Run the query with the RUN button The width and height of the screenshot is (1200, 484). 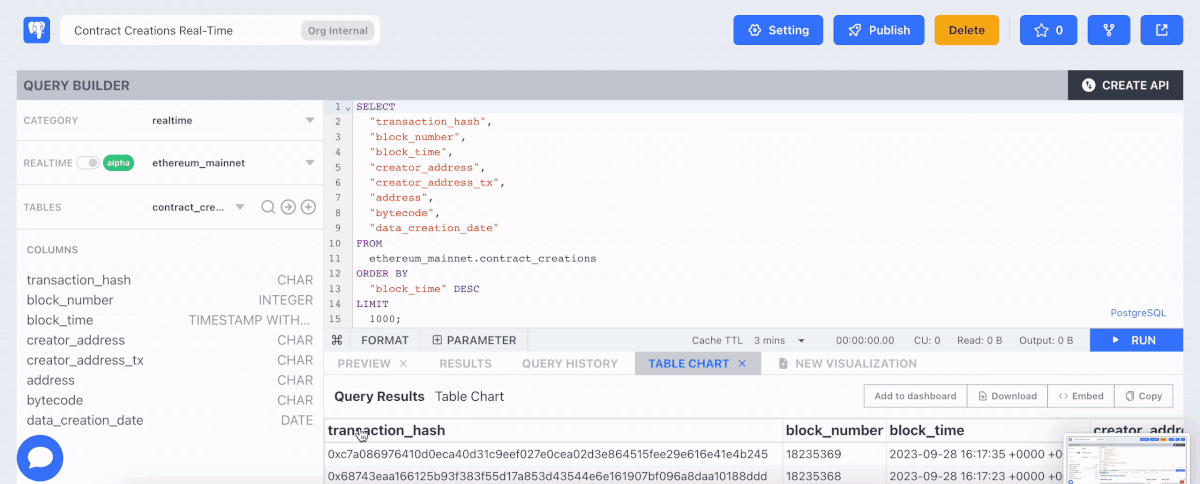(1137, 340)
